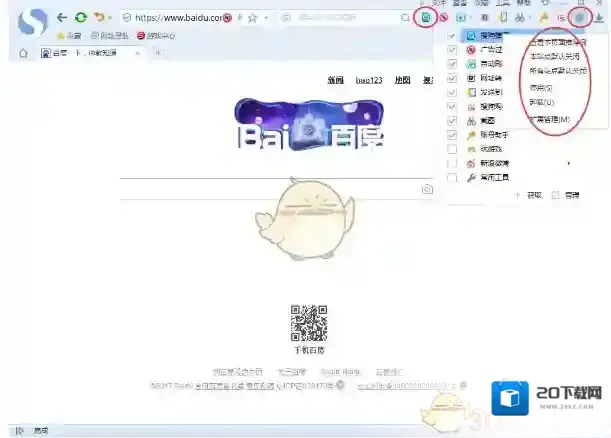The width and height of the screenshot is (611, 438).
Task: Click the Baidu doodle logo image
Action: (309, 124)
